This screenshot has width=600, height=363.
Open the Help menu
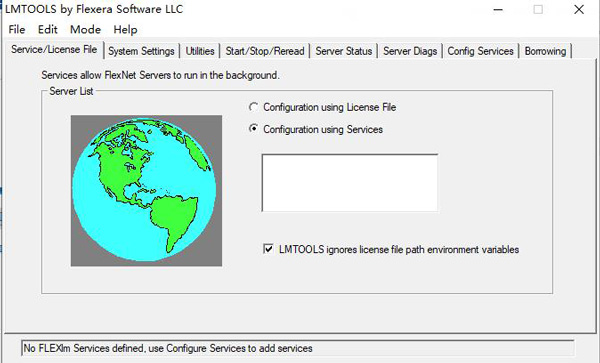click(x=125, y=29)
